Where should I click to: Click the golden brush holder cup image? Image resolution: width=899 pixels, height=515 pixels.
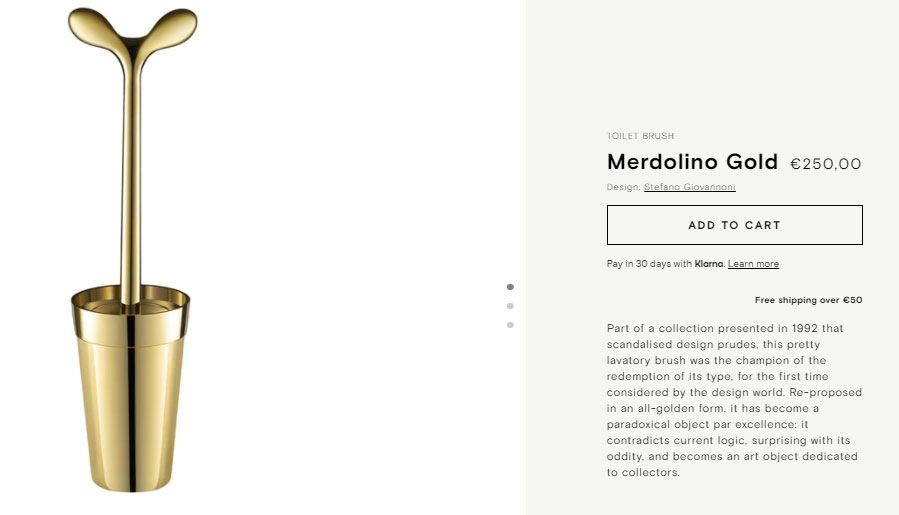[x=130, y=410]
